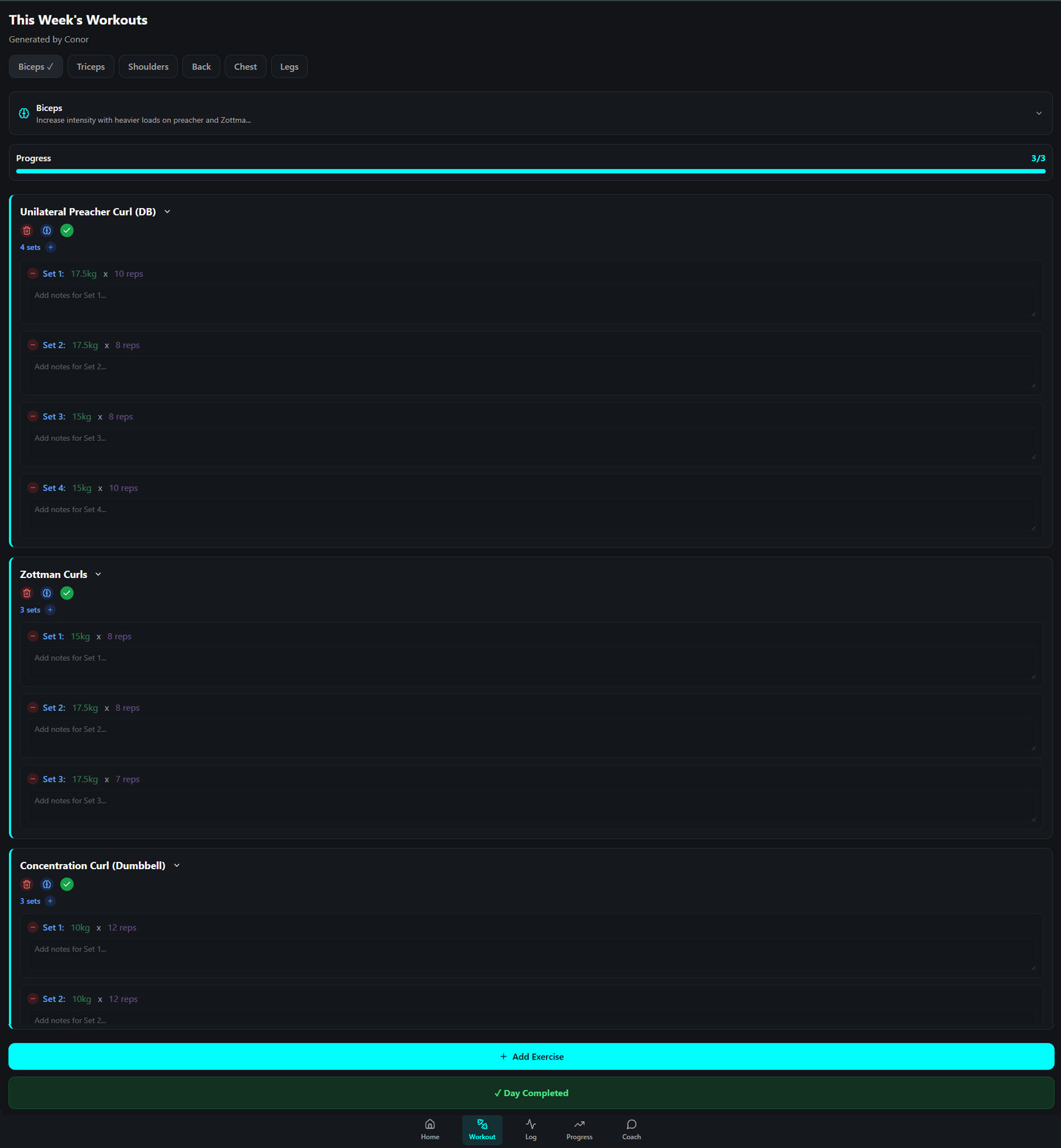Viewport: 1061px width, 1148px height.
Task: Expand the Biceps coach notes panel
Action: point(1038,113)
